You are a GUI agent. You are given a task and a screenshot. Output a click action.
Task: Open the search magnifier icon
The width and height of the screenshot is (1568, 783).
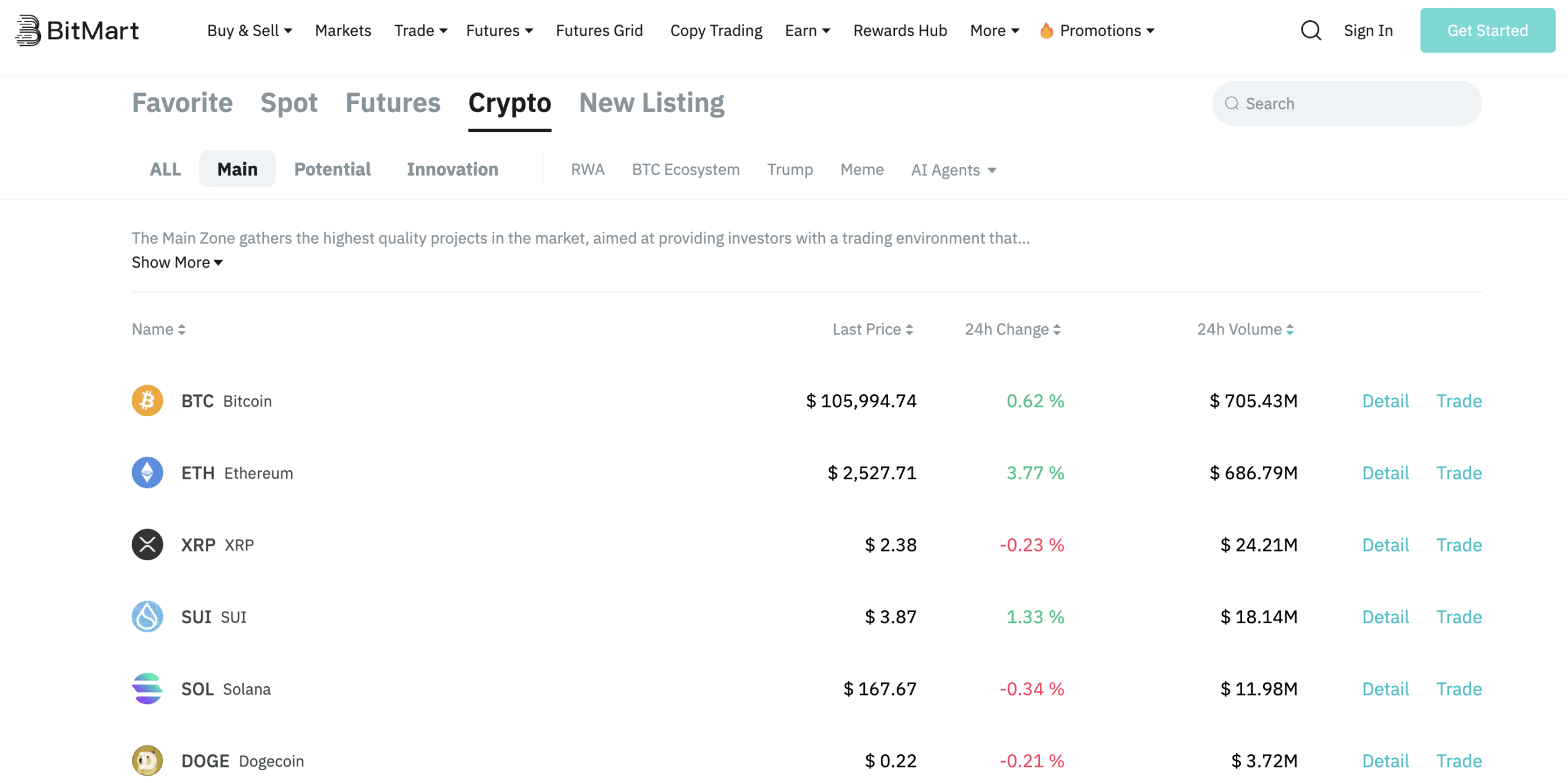pyautogui.click(x=1311, y=30)
